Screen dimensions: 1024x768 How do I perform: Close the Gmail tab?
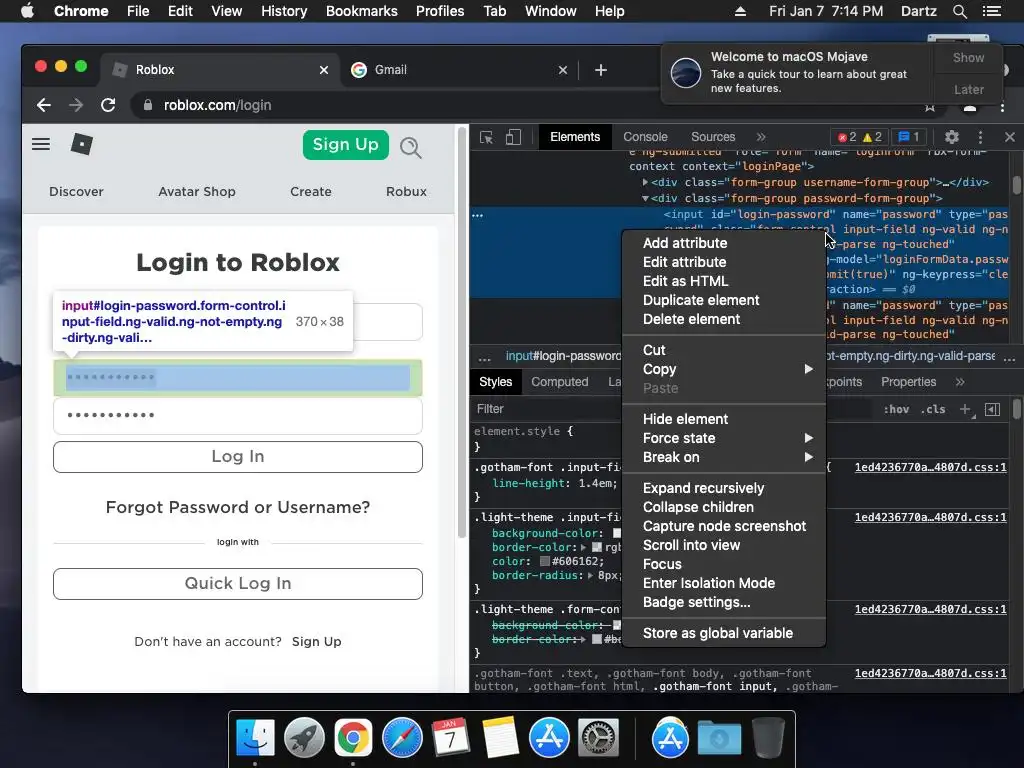[x=563, y=70]
